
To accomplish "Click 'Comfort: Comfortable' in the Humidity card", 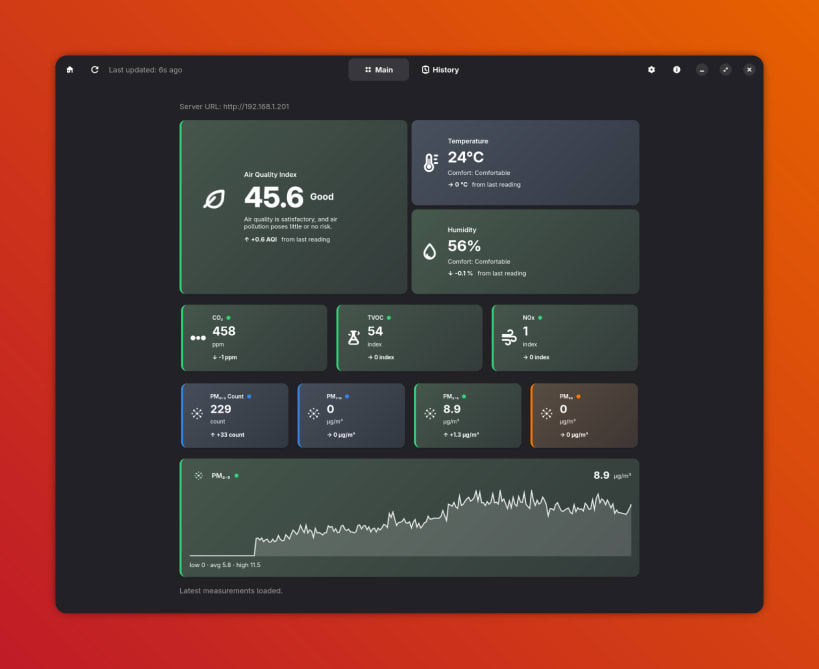I will (x=478, y=262).
